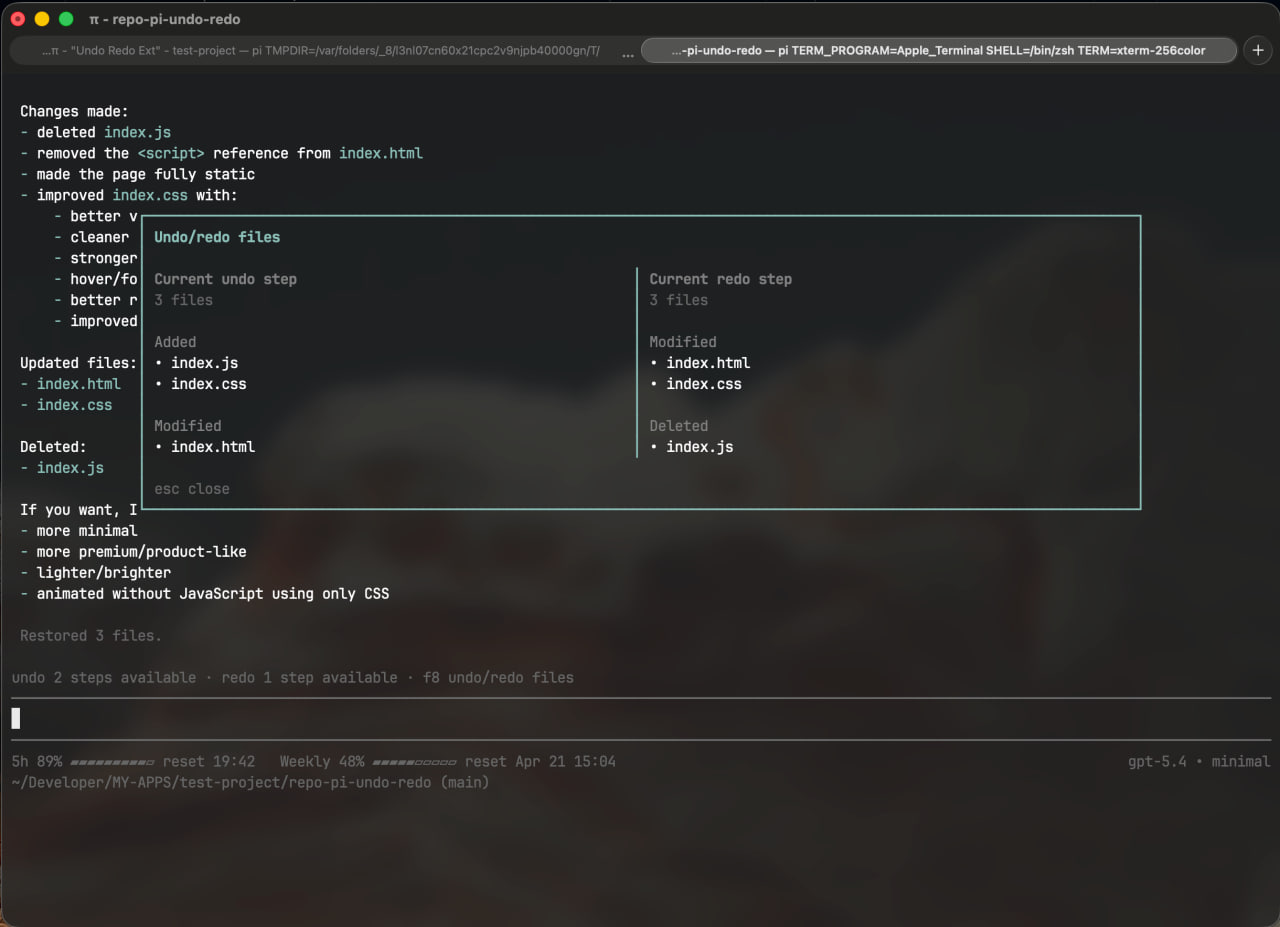Screen dimensions: 1280x927
Task: Click index.html under Updated files
Action: pos(79,384)
